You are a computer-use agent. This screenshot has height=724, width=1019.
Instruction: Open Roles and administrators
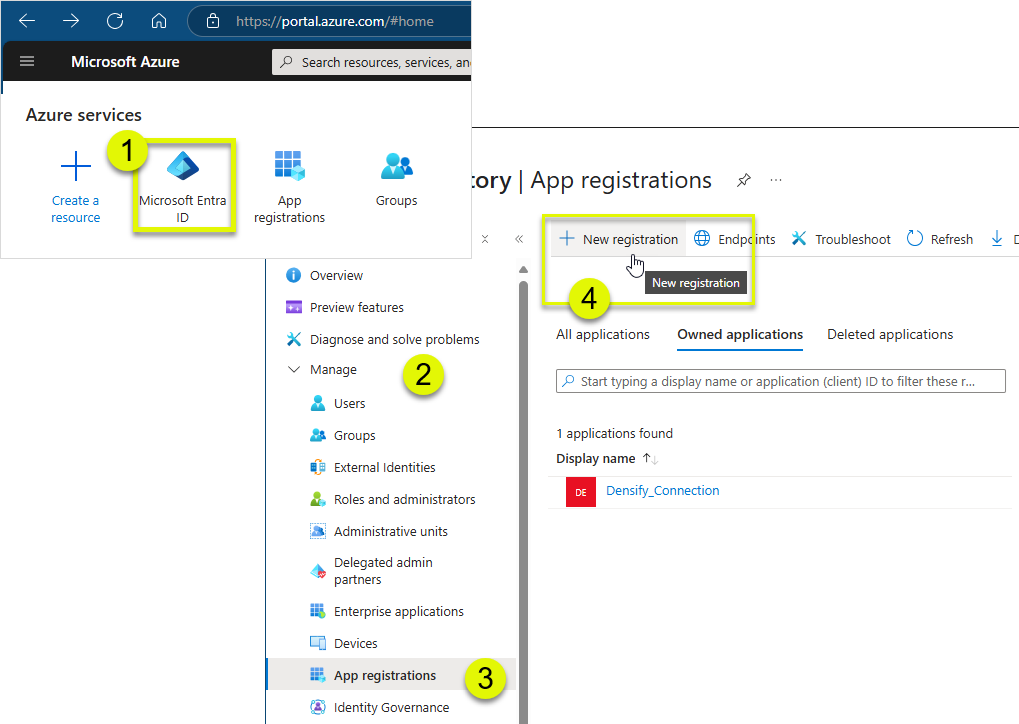pyautogui.click(x=404, y=499)
